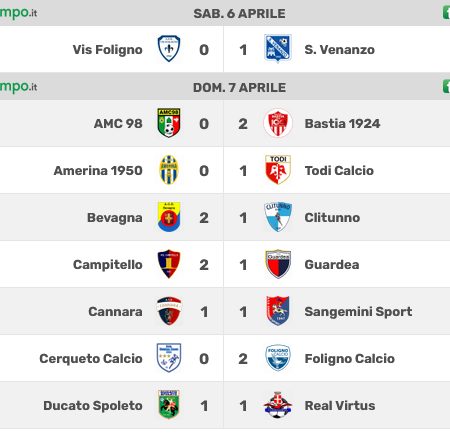Open the Cerqueto Calcio team link

click(x=91, y=359)
